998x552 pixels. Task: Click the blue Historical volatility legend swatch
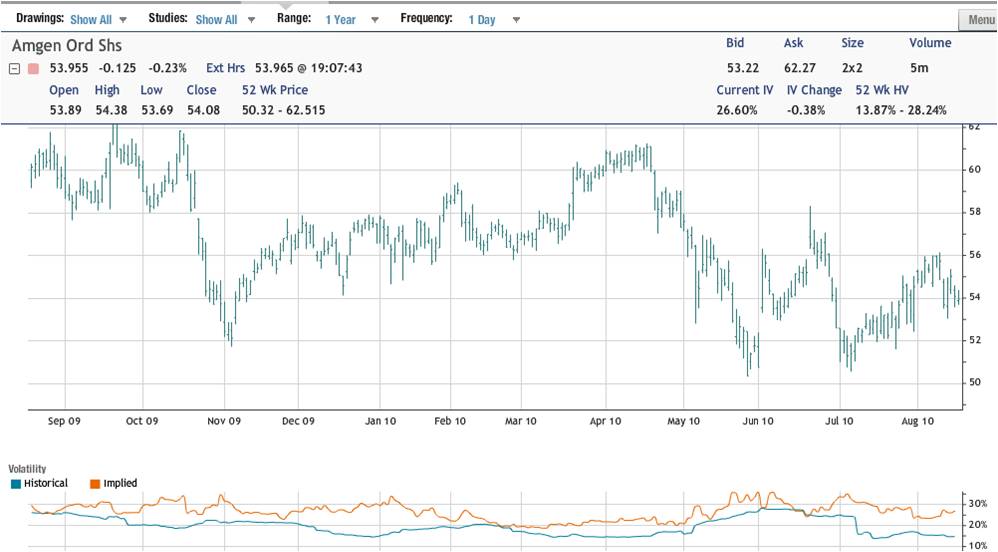pyautogui.click(x=16, y=484)
